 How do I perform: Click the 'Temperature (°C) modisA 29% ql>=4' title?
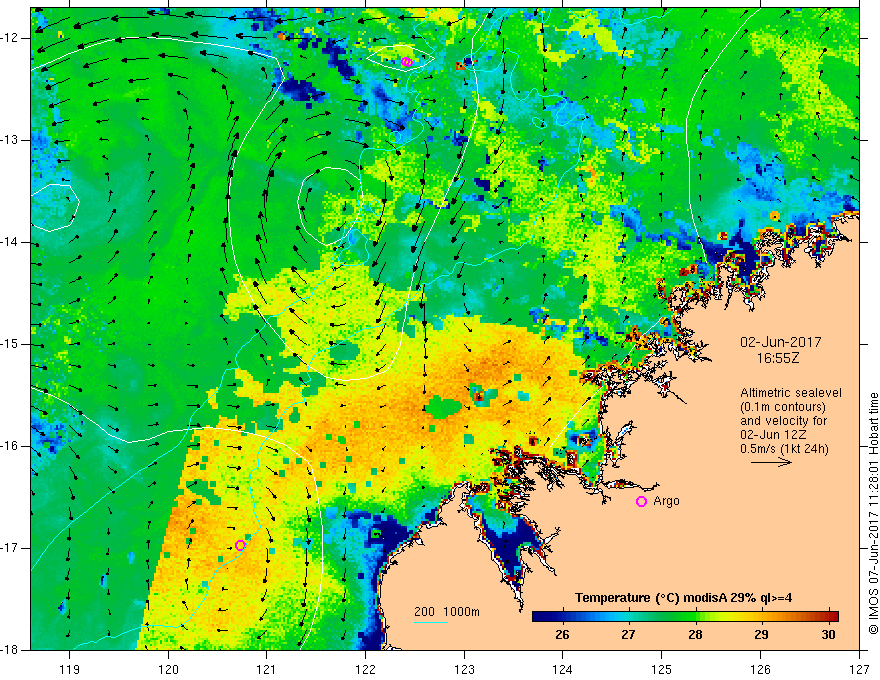683,598
